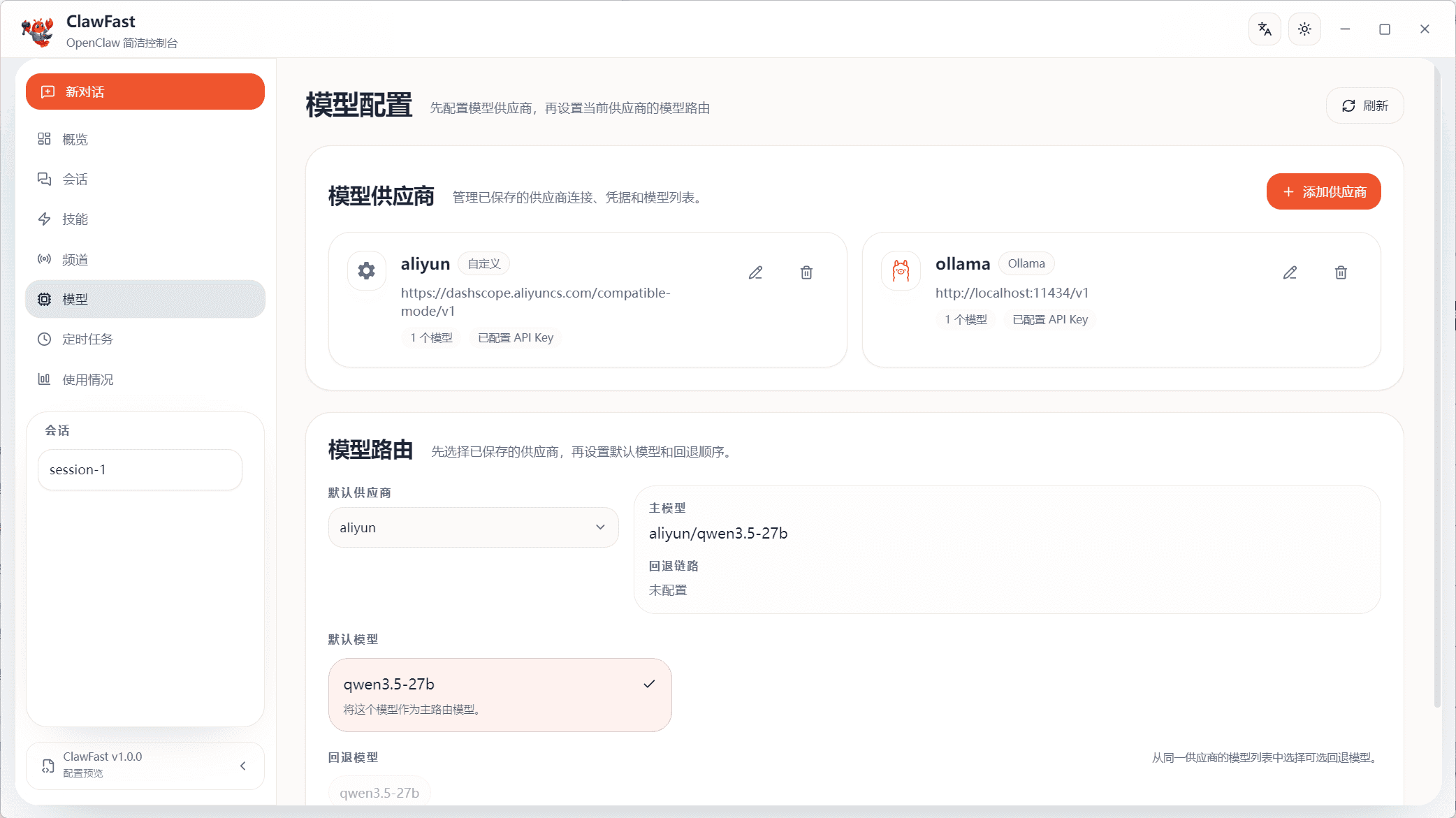Select qwen3.5-27b as default model

499,694
